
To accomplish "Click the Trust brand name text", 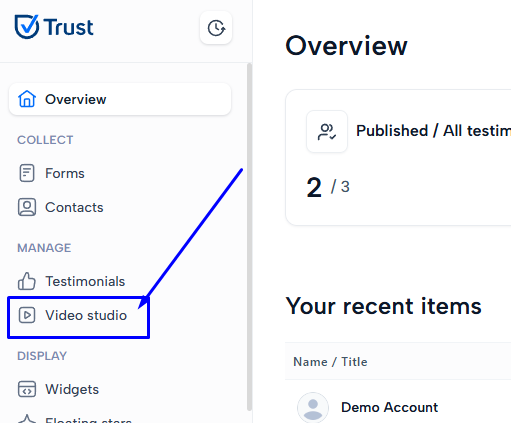I will 69,27.
